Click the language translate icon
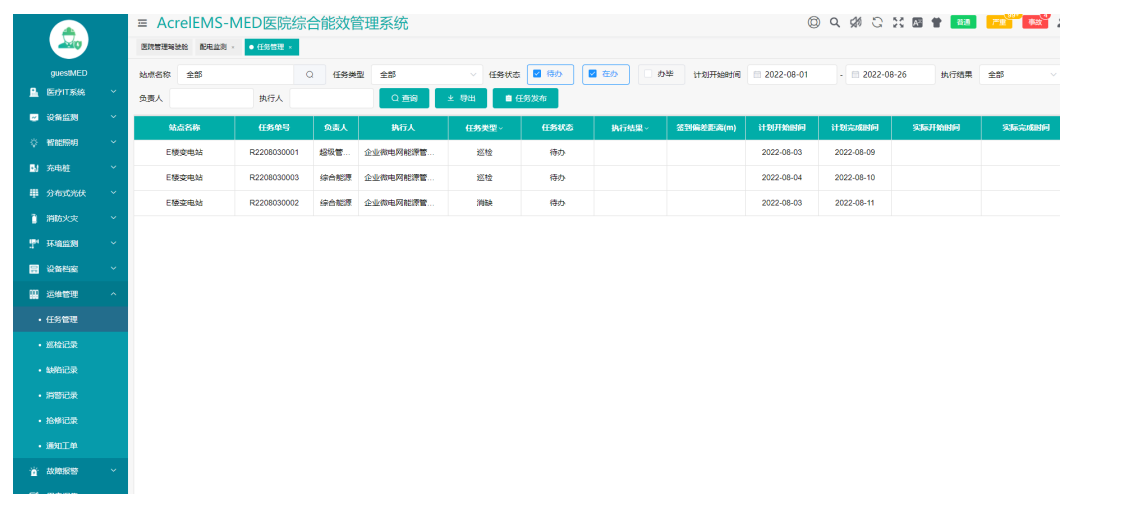 [x=917, y=22]
